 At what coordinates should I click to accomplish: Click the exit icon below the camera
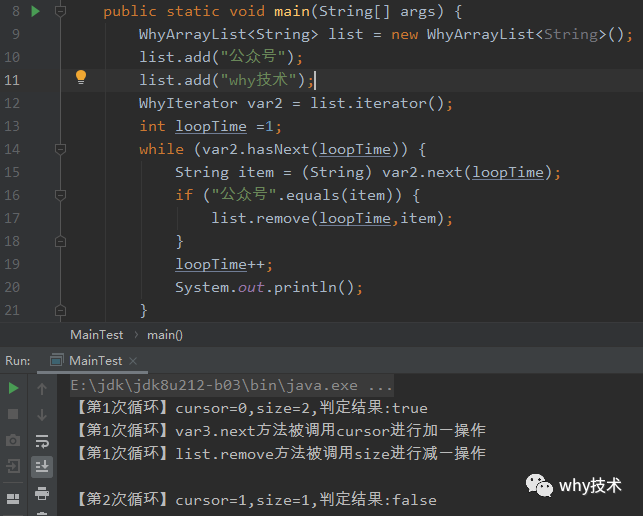click(14, 466)
